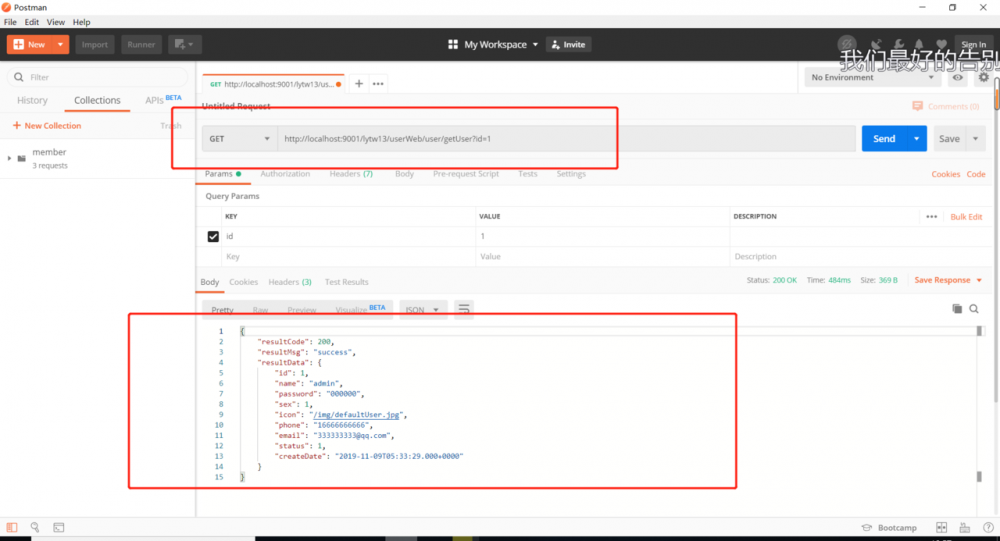Open the No Environment dropdown
1000x541 pixels.
coord(872,77)
